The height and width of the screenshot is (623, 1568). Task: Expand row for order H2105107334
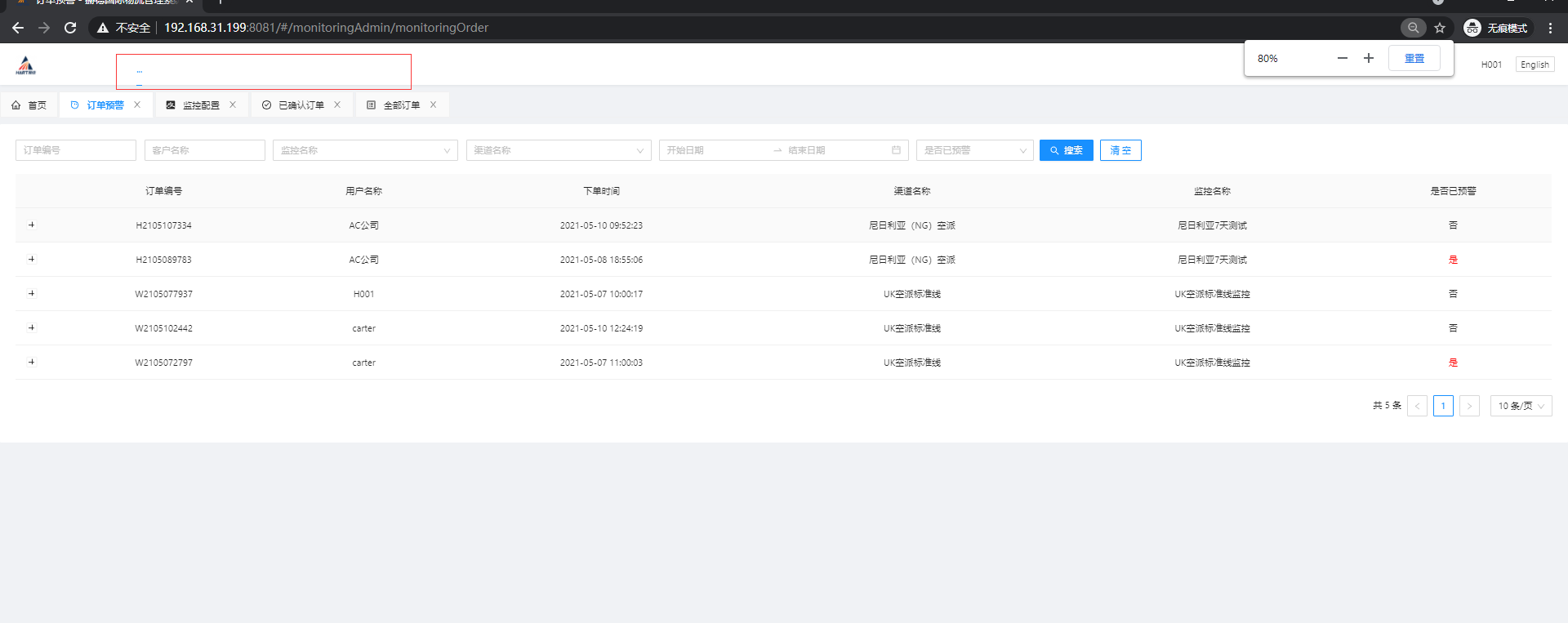32,225
